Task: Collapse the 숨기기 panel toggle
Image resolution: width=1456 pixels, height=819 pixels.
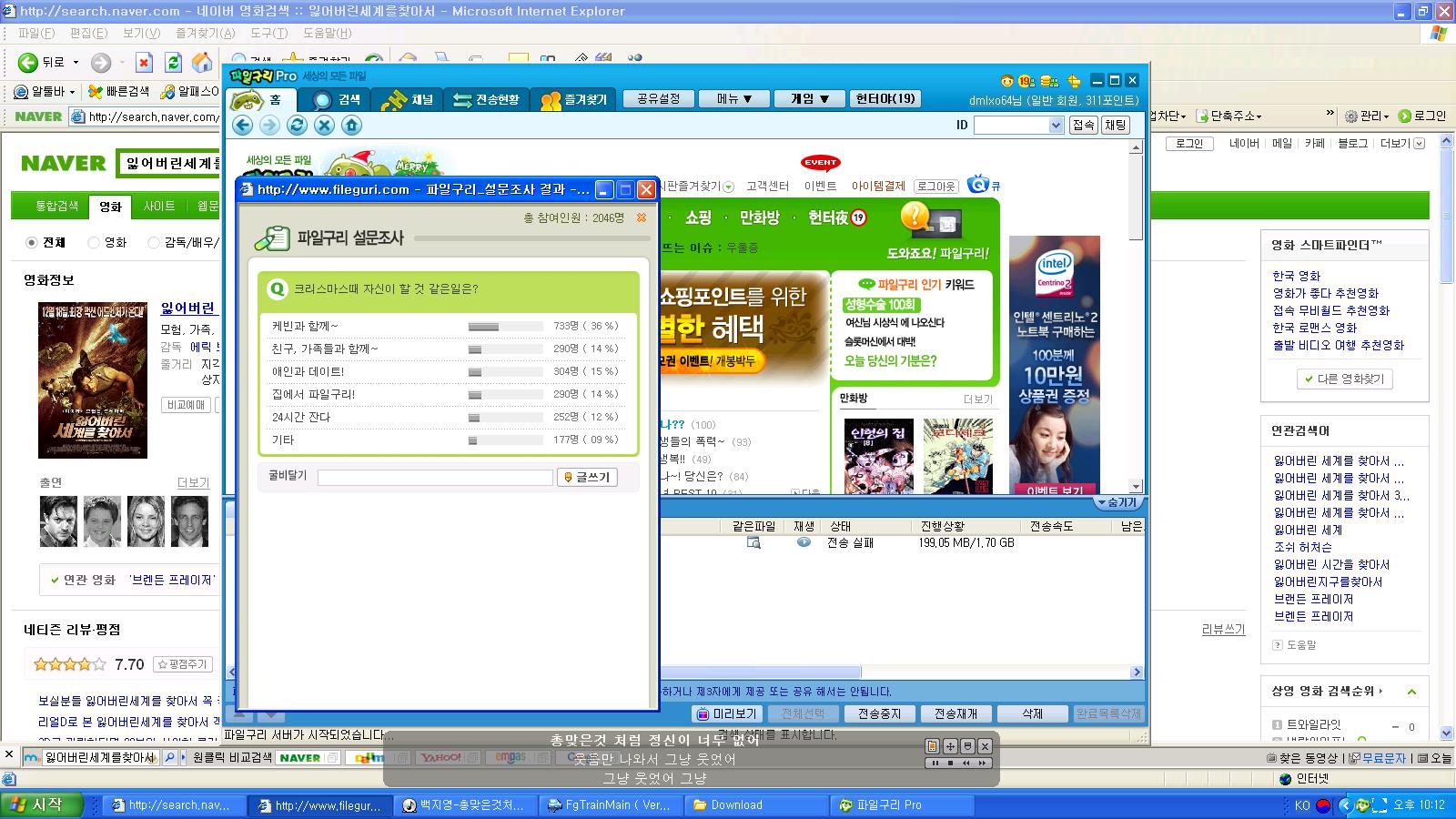Action: 1118,502
